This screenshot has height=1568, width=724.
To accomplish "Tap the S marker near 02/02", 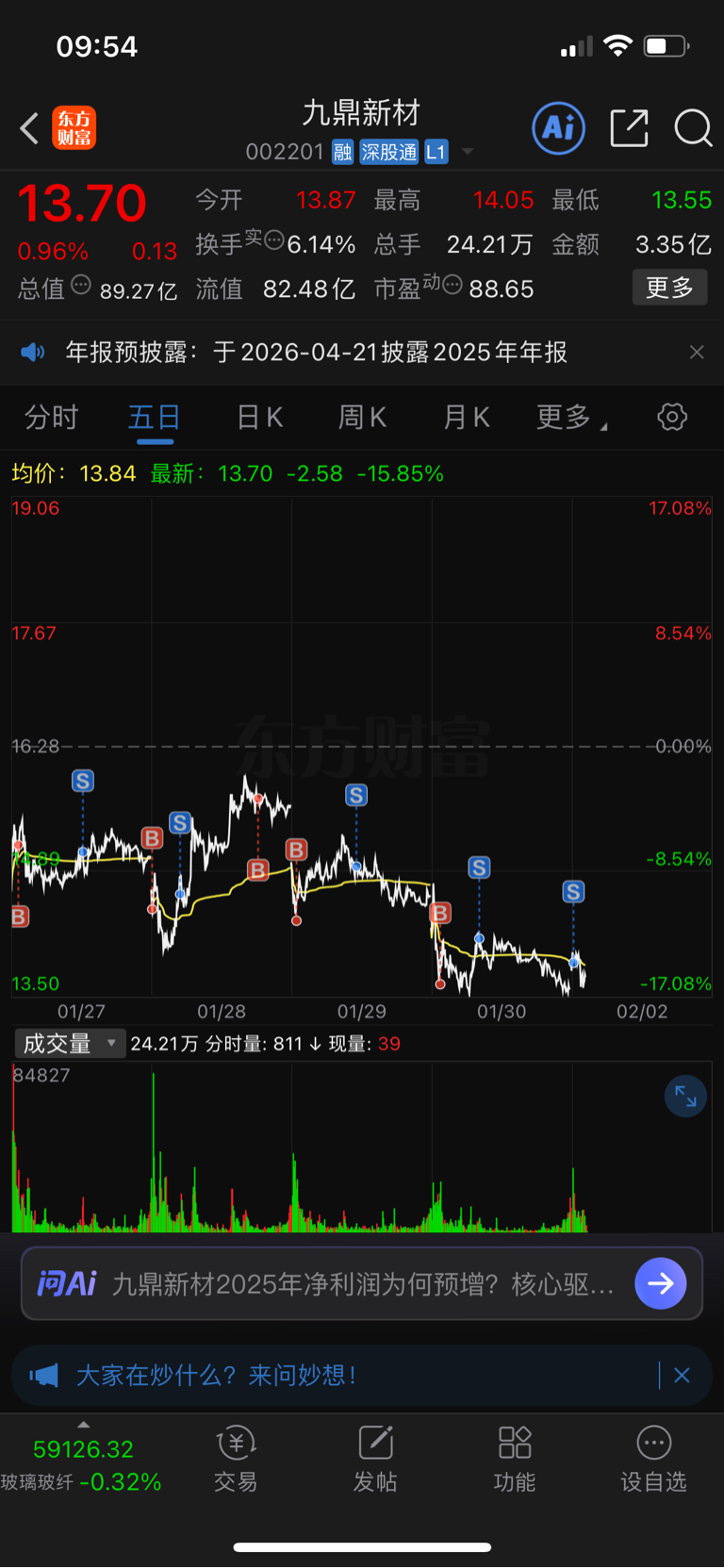I will (x=573, y=892).
